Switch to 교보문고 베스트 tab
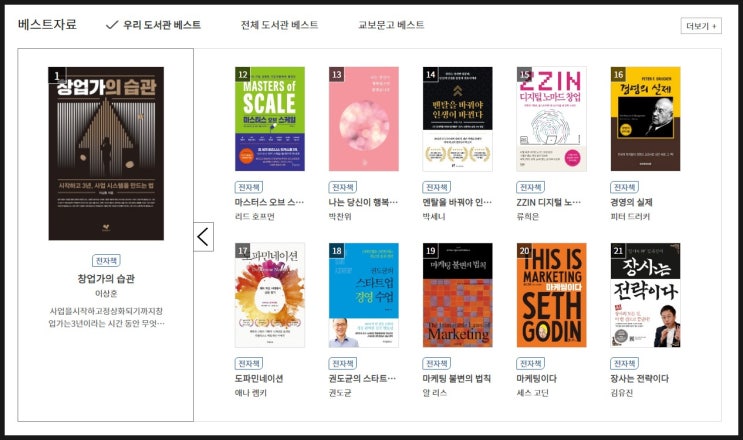Viewport: 743px width, 440px height. coord(391,25)
